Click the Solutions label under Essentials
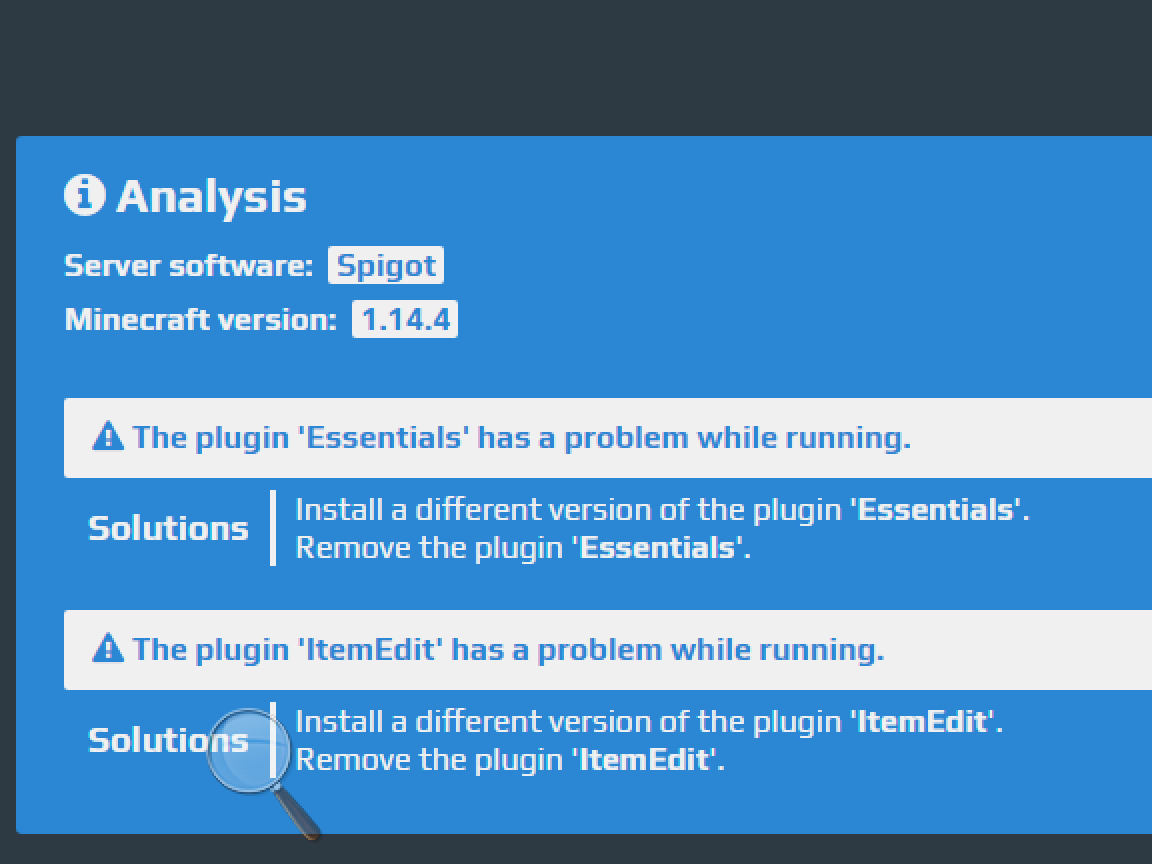This screenshot has height=864, width=1152. [168, 528]
